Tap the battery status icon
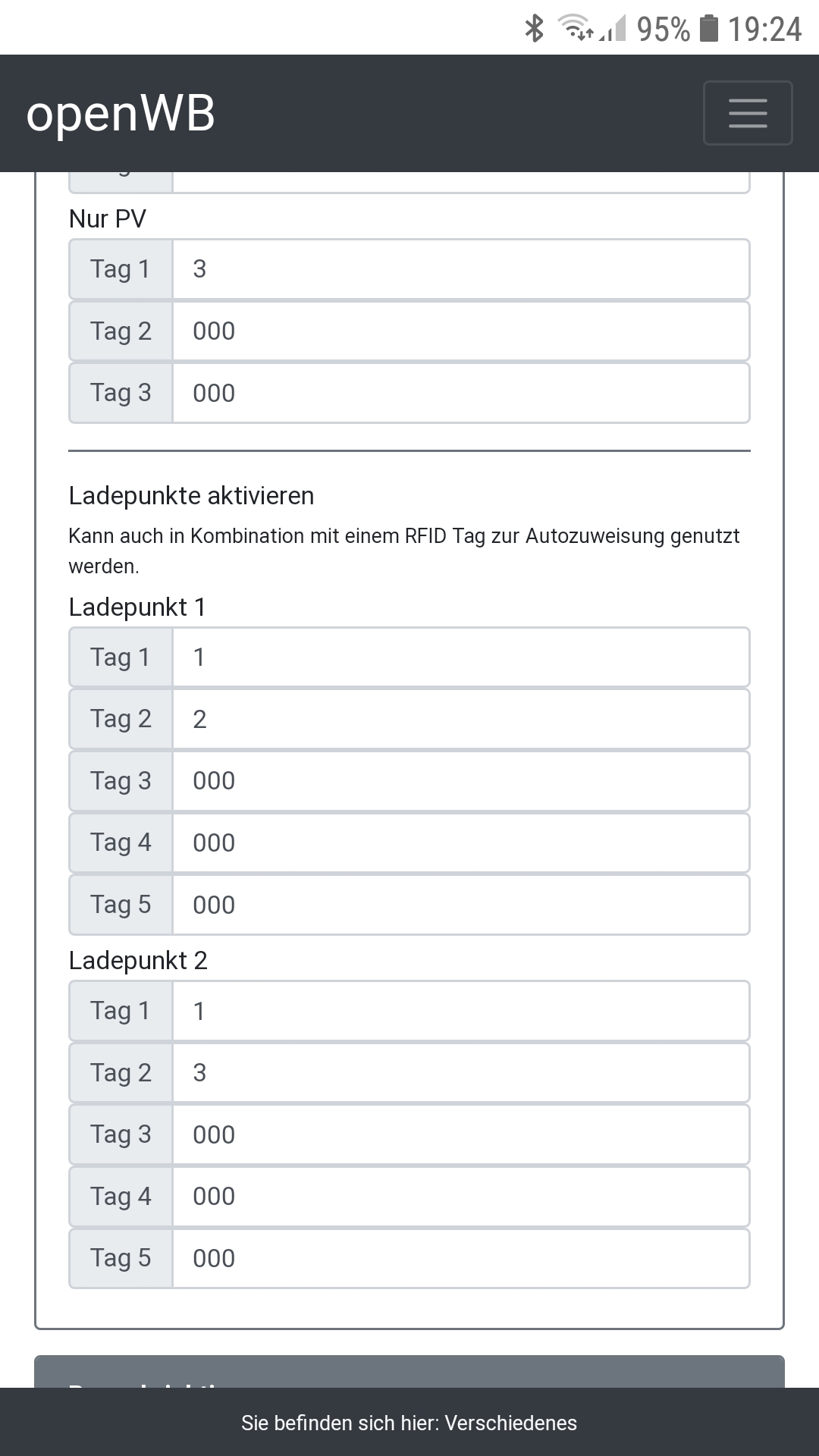The width and height of the screenshot is (819, 1456). [x=708, y=28]
